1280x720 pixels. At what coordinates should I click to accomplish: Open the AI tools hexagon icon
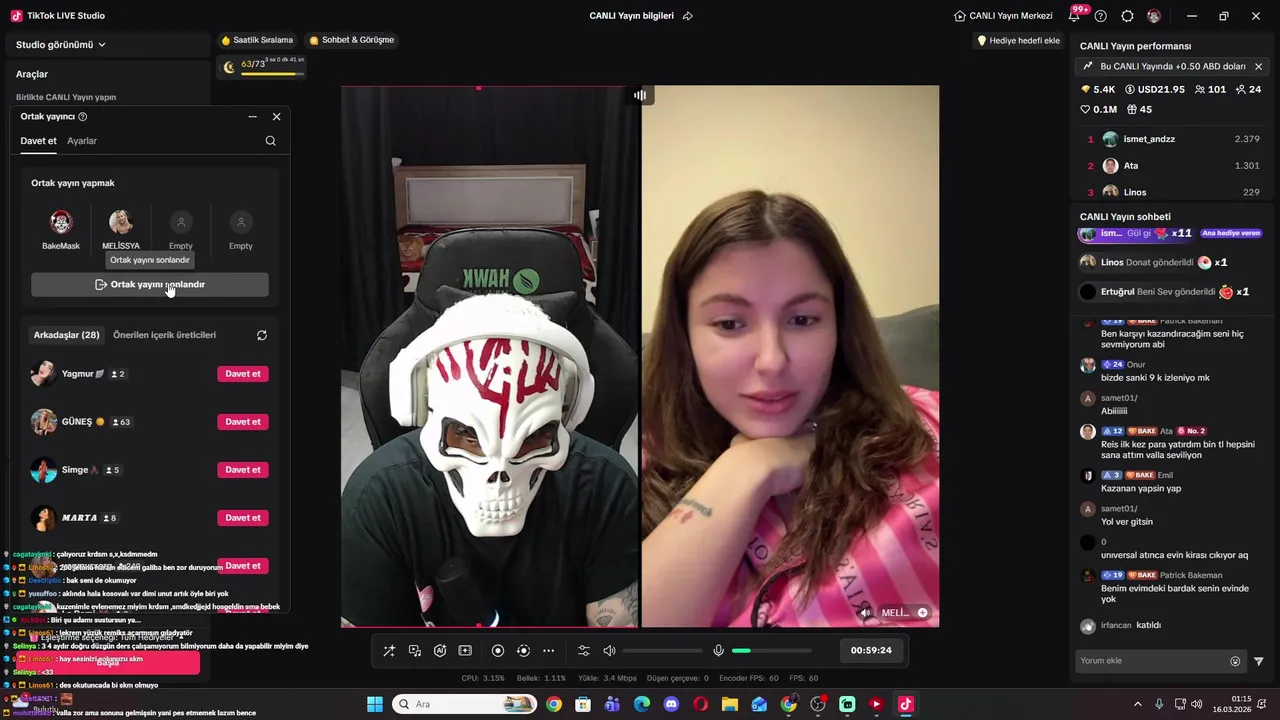tap(440, 651)
